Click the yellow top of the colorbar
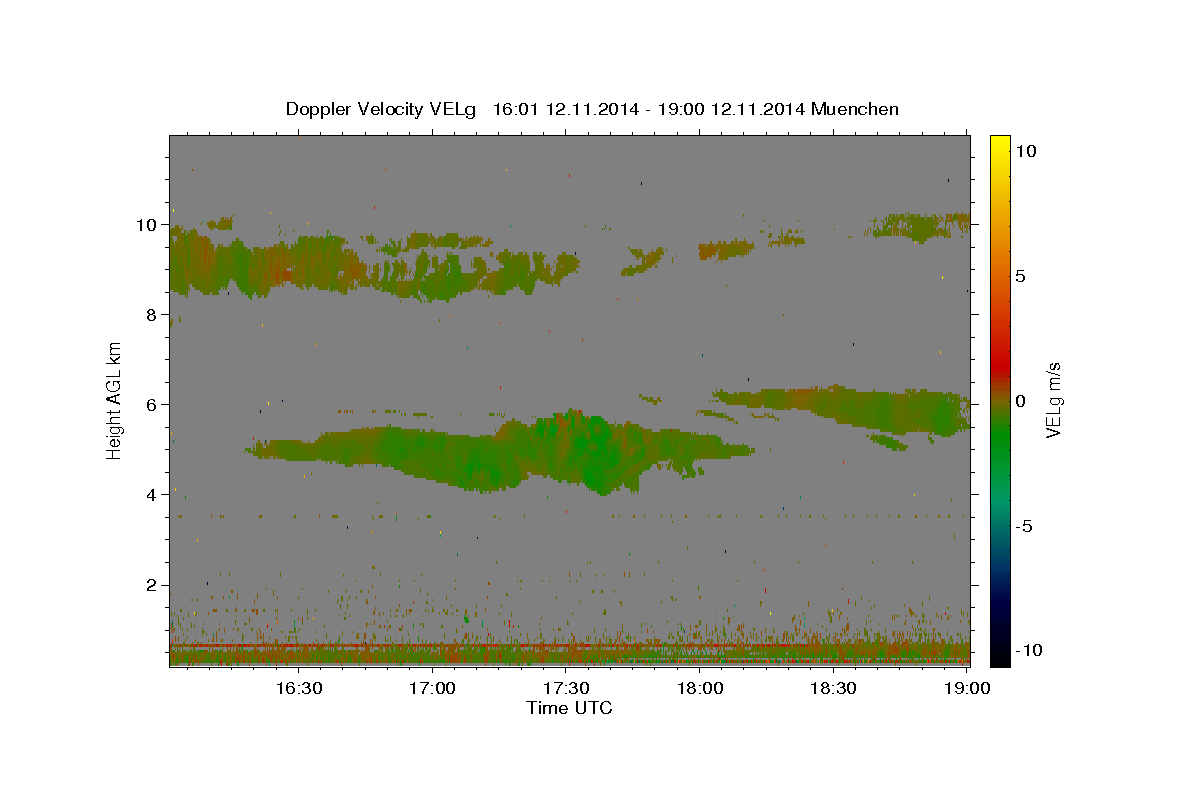The image size is (1200, 800). (x=999, y=142)
